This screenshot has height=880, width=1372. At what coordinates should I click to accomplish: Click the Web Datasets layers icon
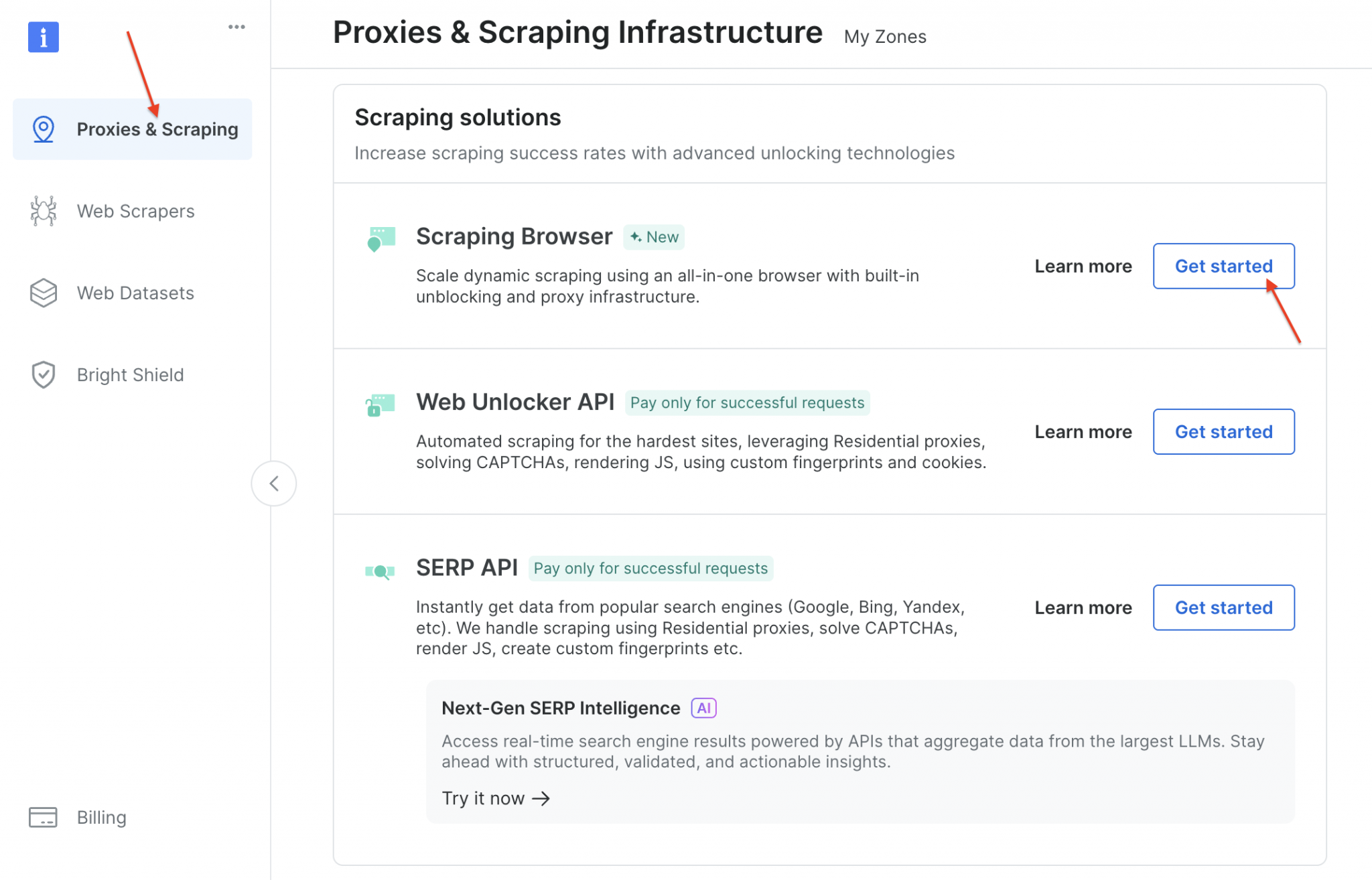point(43,293)
